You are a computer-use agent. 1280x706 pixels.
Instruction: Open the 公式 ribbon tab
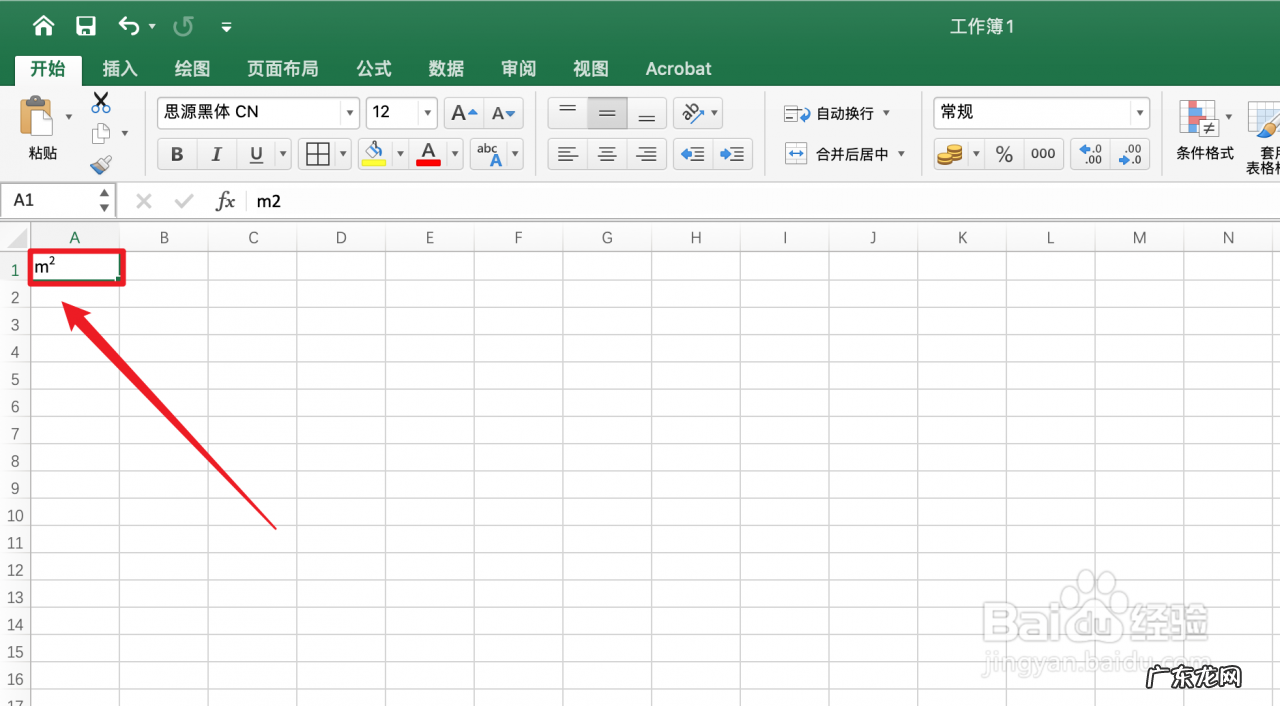coord(373,68)
